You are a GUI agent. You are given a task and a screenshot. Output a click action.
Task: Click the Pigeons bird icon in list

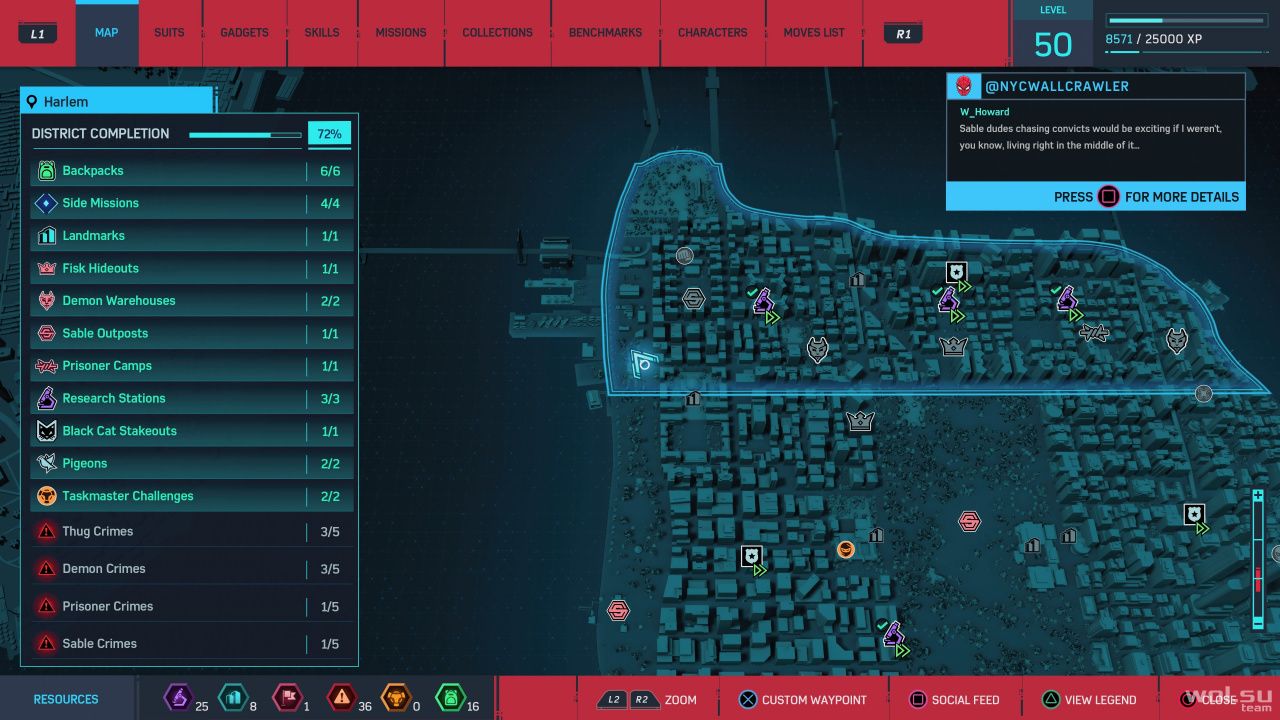point(46,464)
